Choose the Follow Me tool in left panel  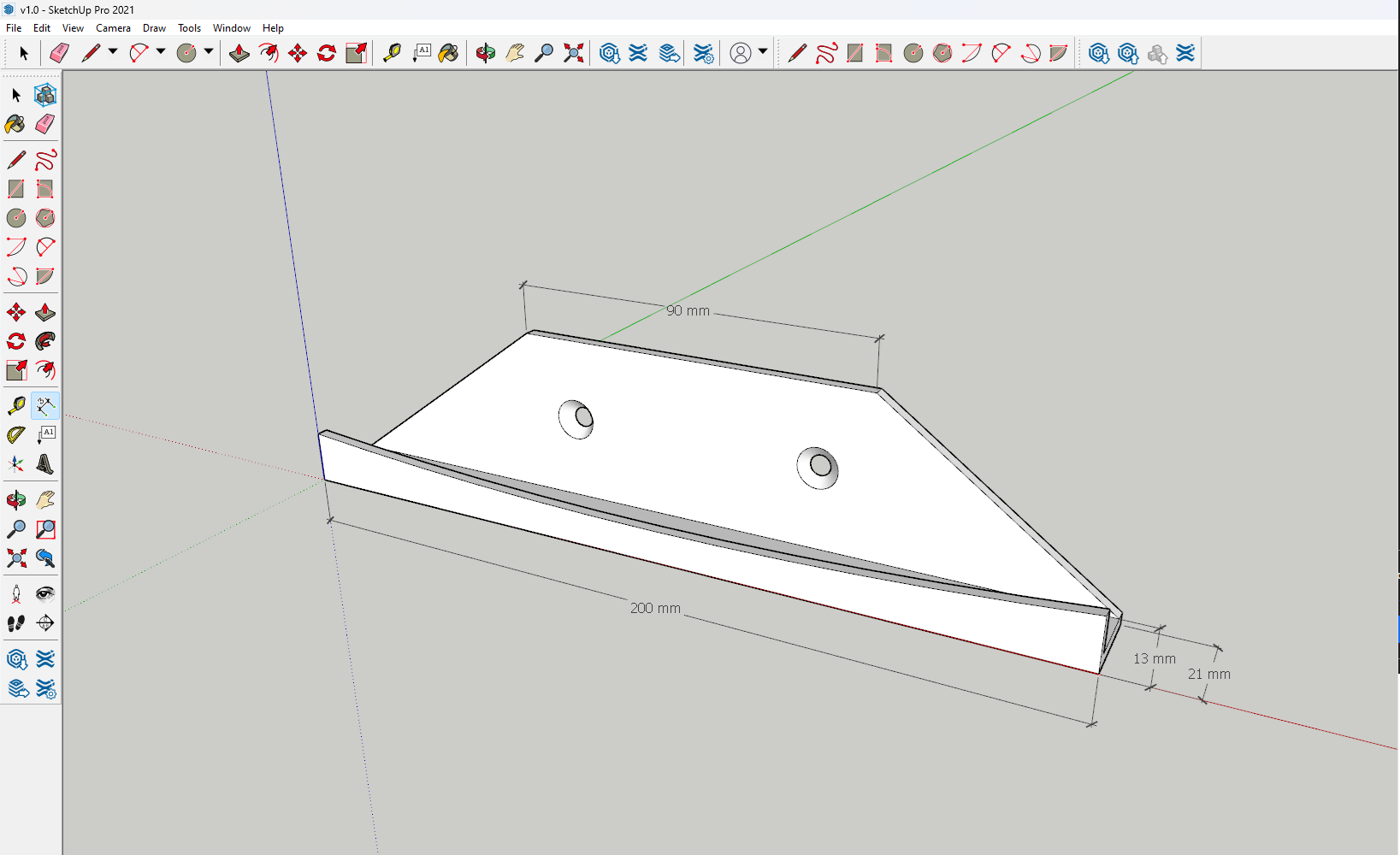click(45, 341)
